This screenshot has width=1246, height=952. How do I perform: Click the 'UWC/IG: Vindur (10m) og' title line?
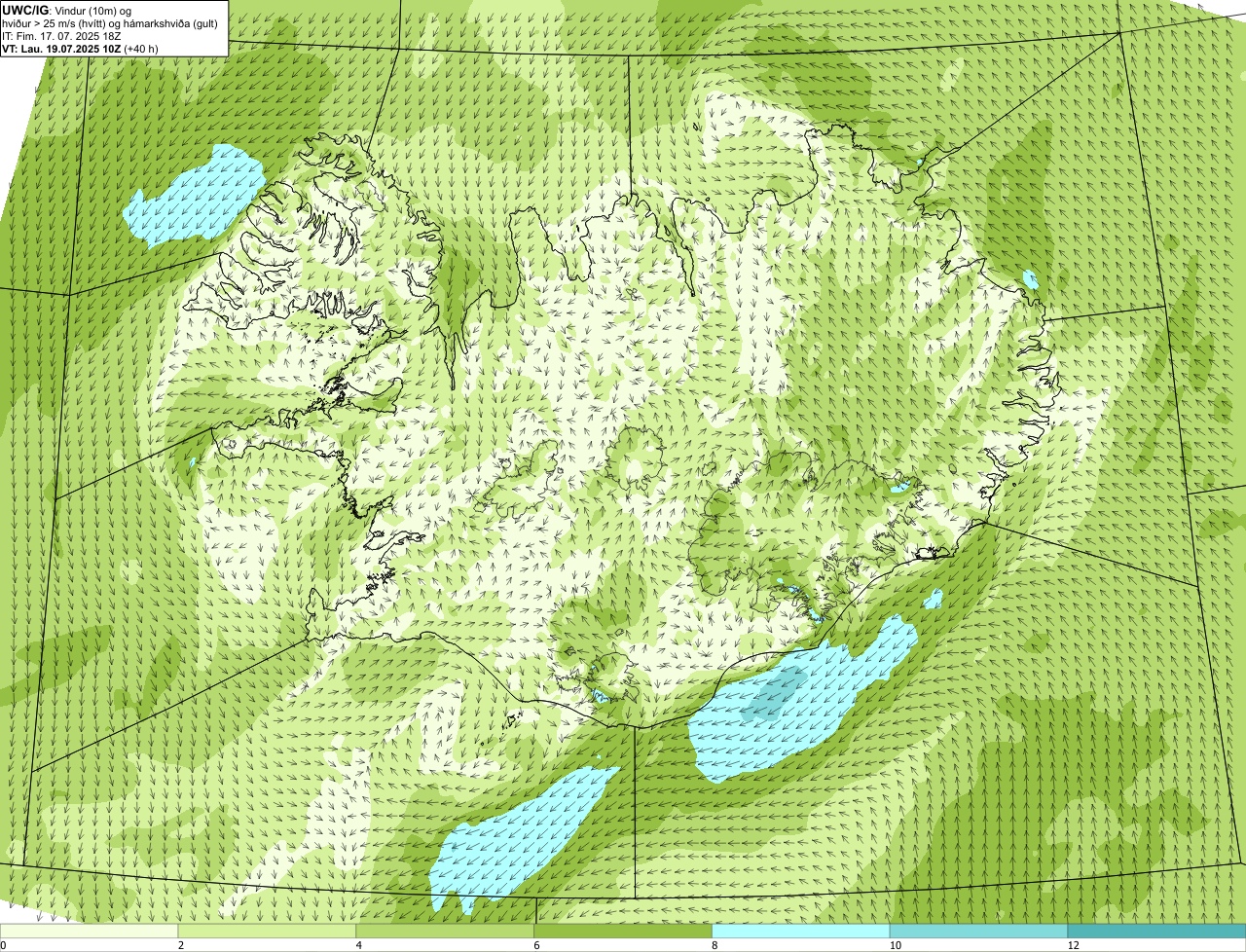coord(66,11)
